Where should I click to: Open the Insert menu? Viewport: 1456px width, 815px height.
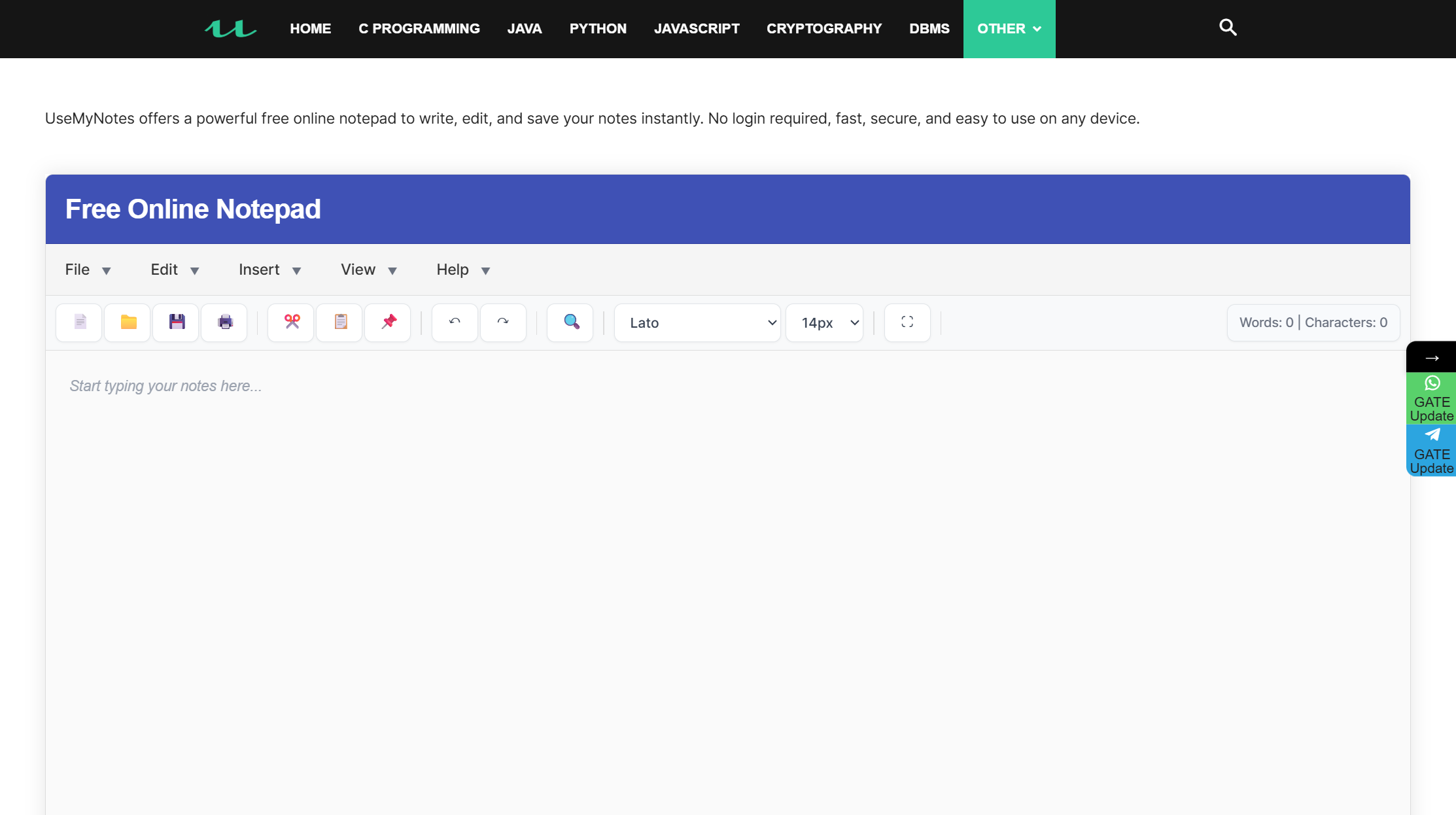click(269, 269)
